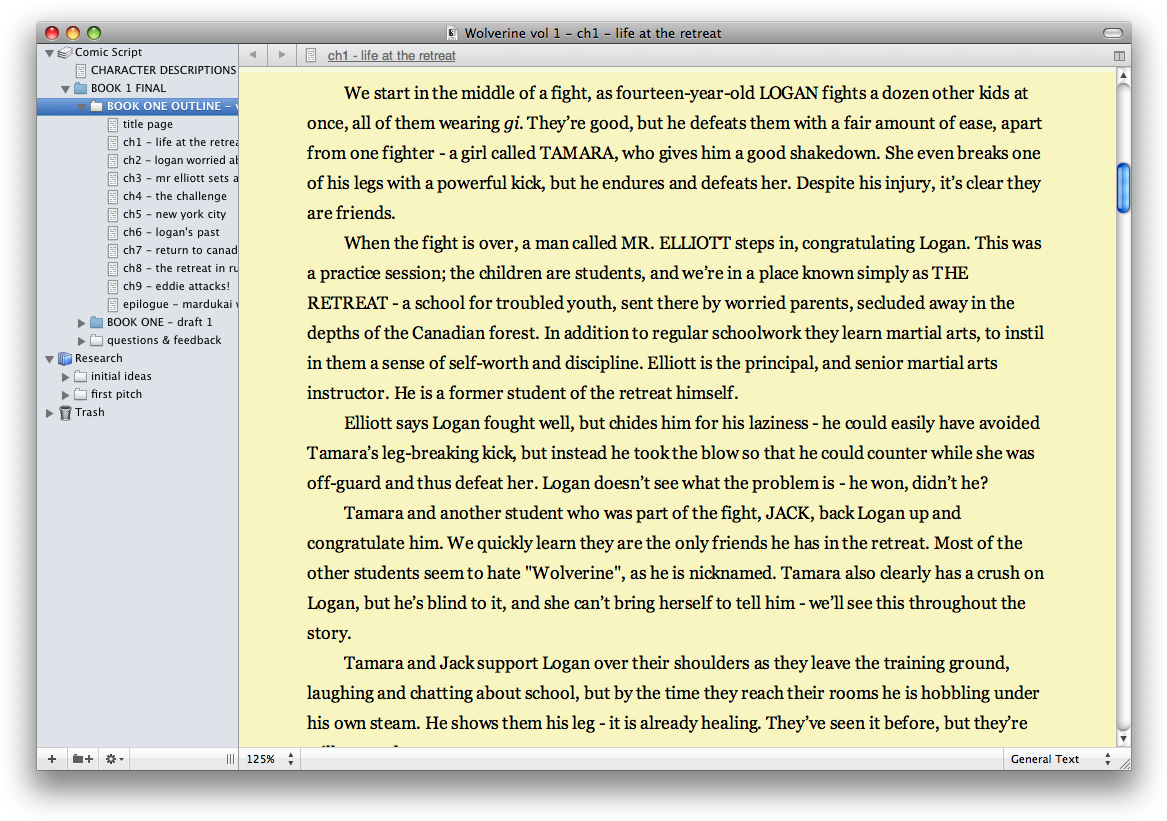
Task: Click the add folder icon in footer
Action: click(82, 759)
